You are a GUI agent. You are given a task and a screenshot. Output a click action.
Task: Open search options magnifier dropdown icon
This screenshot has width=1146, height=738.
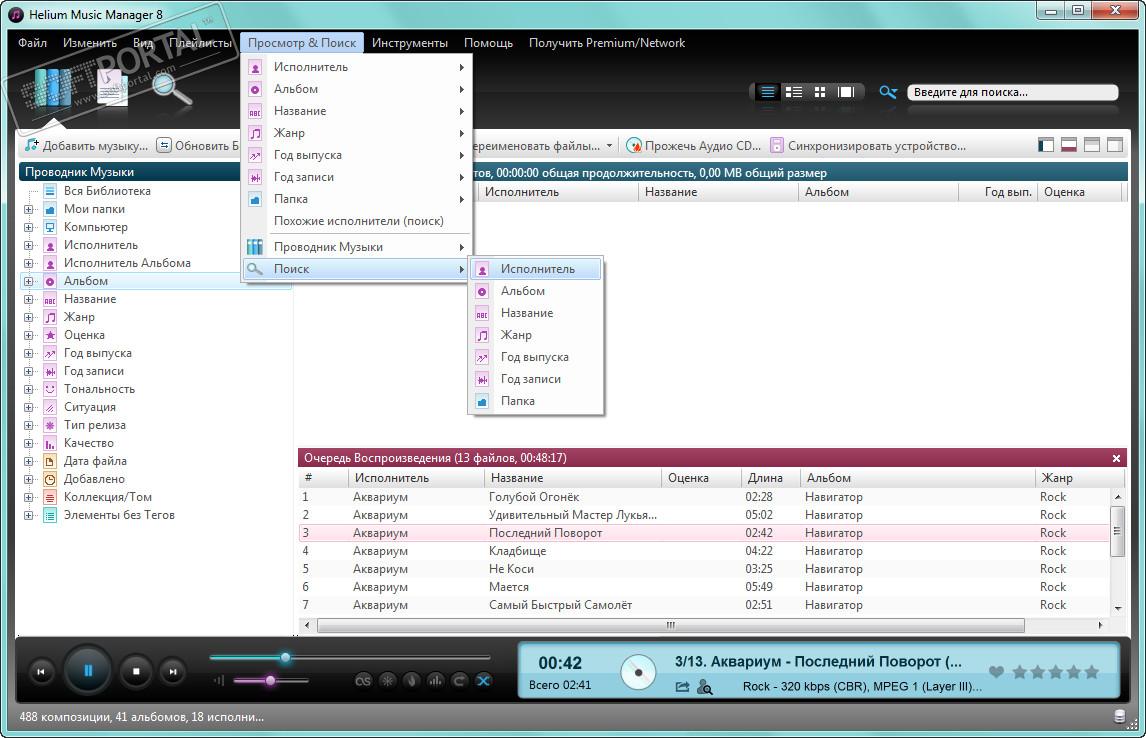888,92
